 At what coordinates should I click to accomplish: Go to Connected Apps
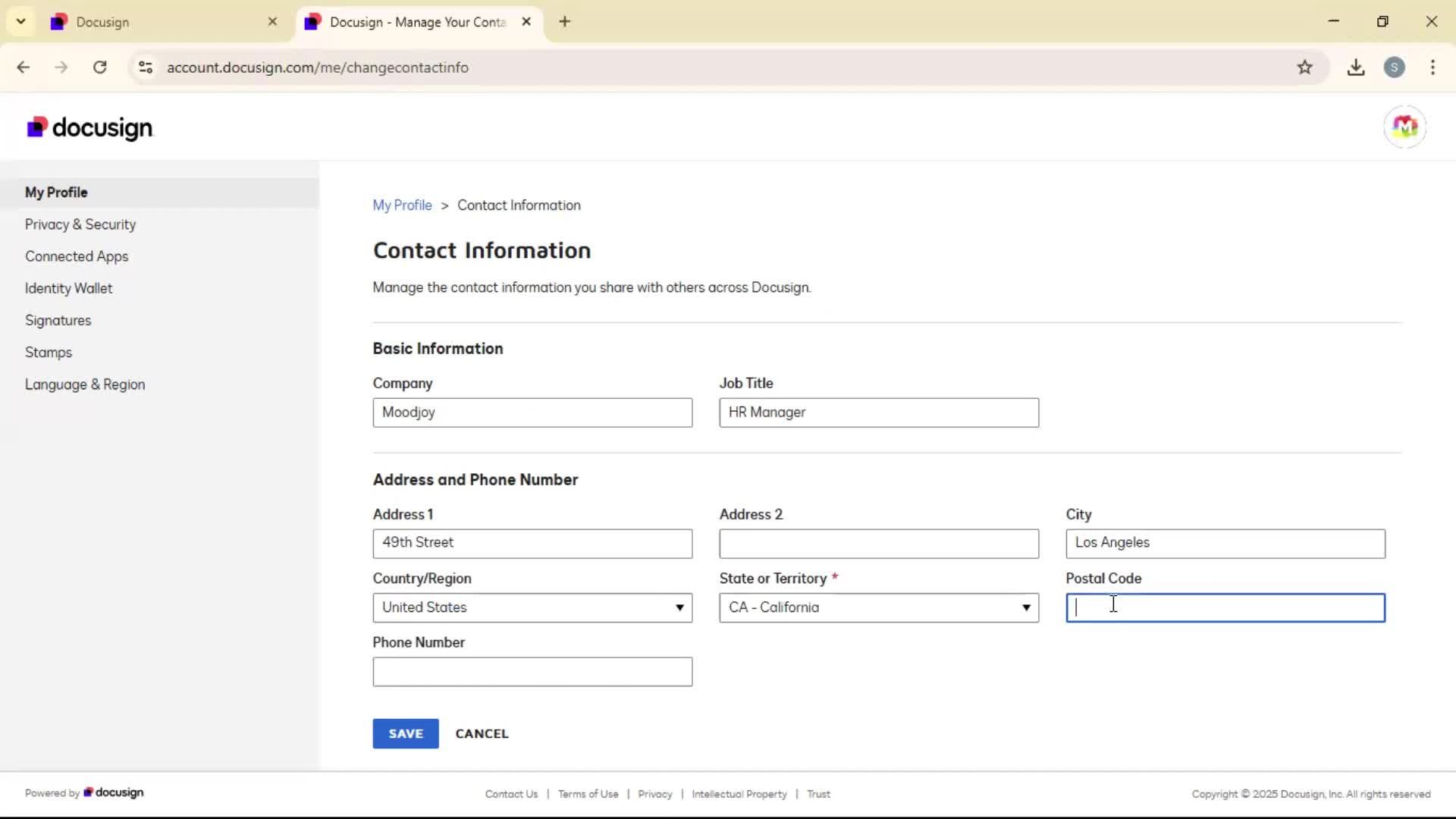click(x=77, y=256)
